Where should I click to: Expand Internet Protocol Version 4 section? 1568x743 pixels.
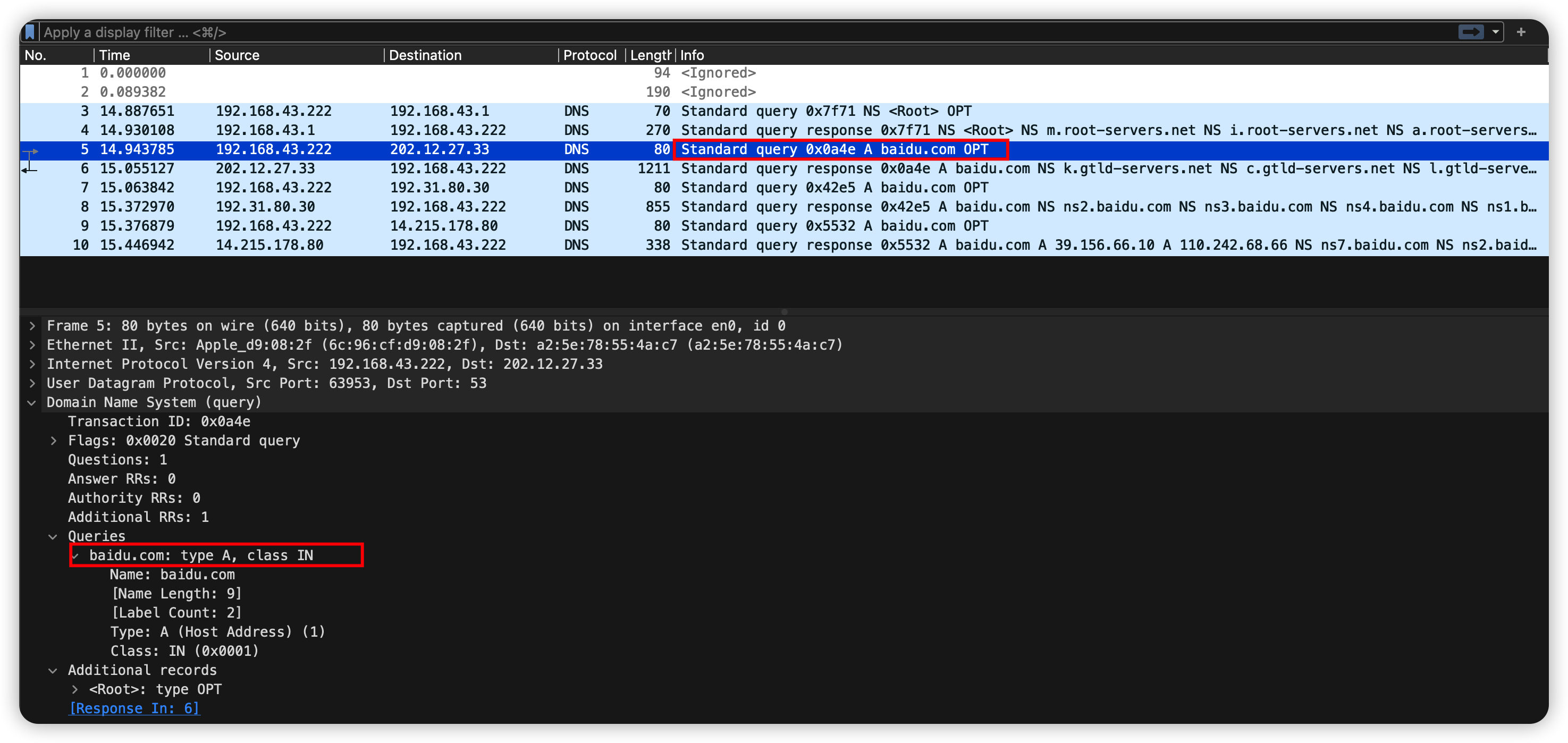32,365
